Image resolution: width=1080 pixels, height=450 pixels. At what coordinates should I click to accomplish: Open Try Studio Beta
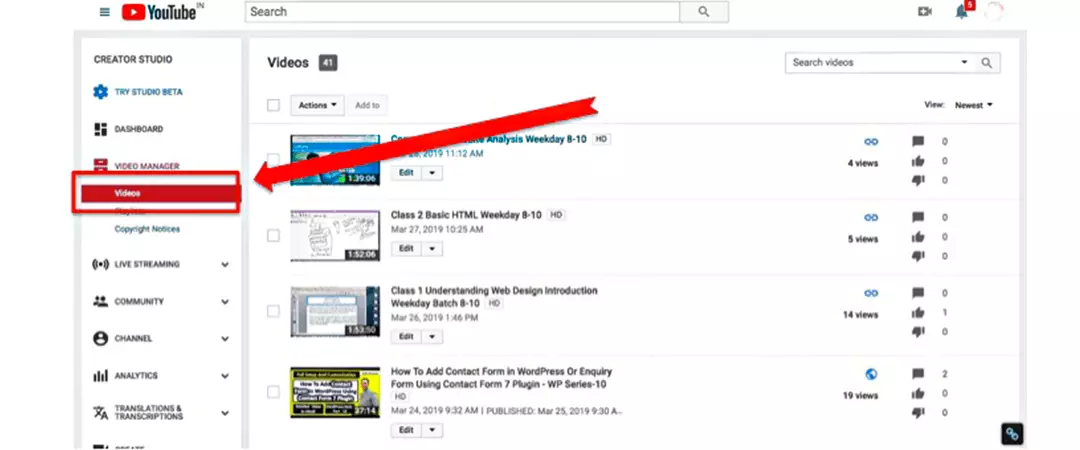click(x=148, y=92)
